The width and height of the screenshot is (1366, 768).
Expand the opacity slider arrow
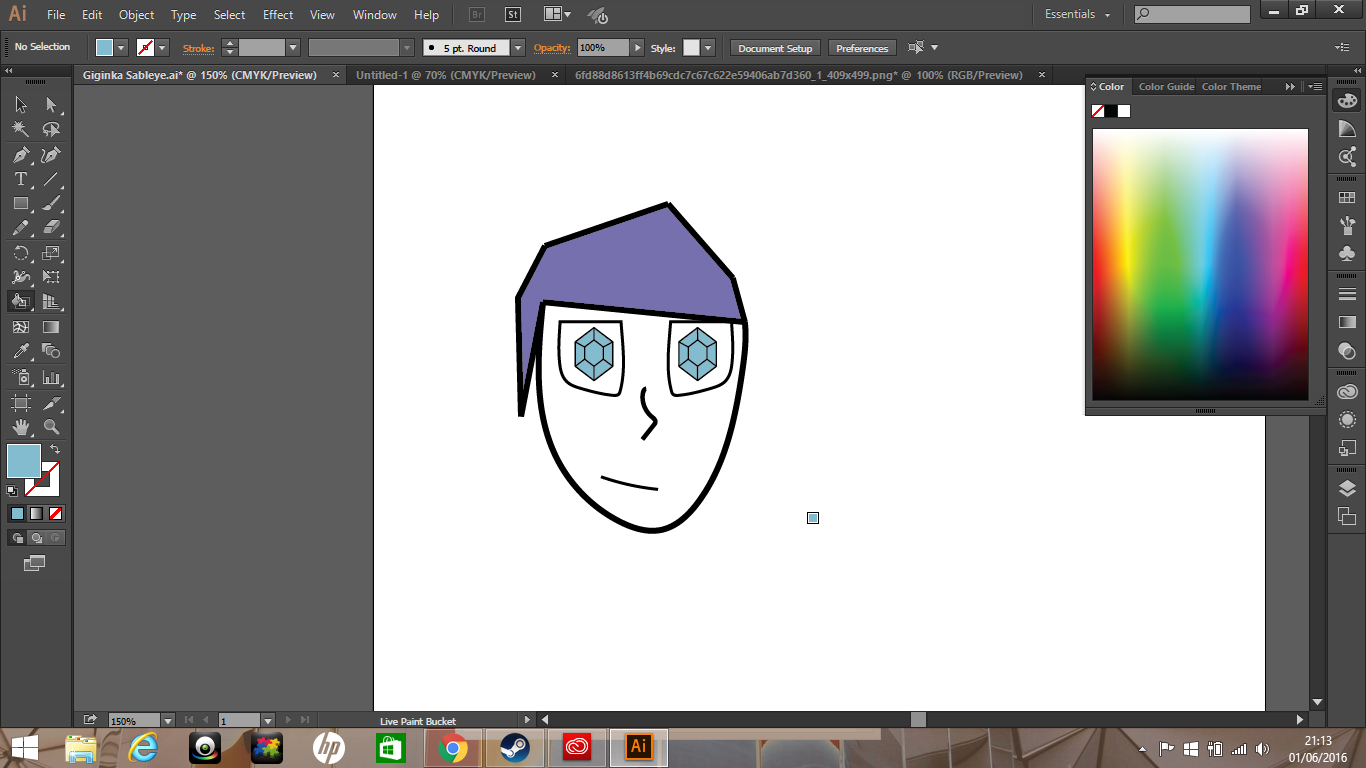[x=637, y=48]
